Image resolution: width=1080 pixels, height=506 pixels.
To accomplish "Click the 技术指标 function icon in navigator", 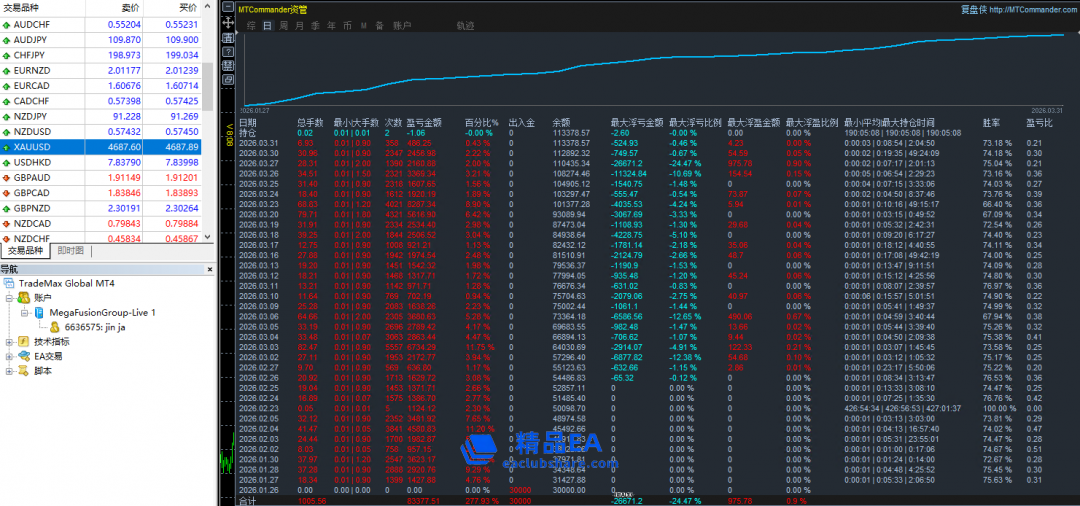I will [x=24, y=341].
